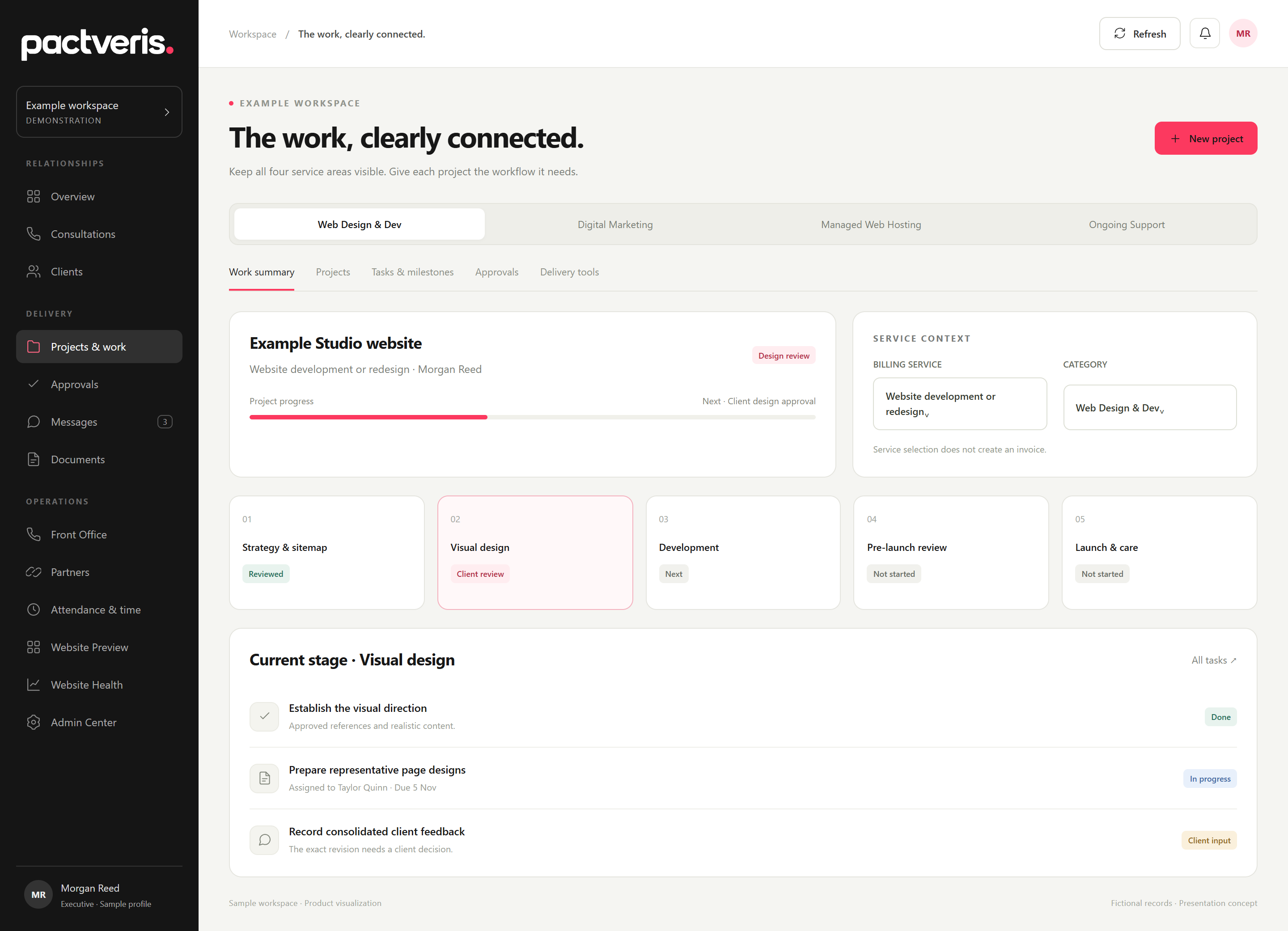
Task: Follow the All tasks link
Action: tap(1214, 660)
